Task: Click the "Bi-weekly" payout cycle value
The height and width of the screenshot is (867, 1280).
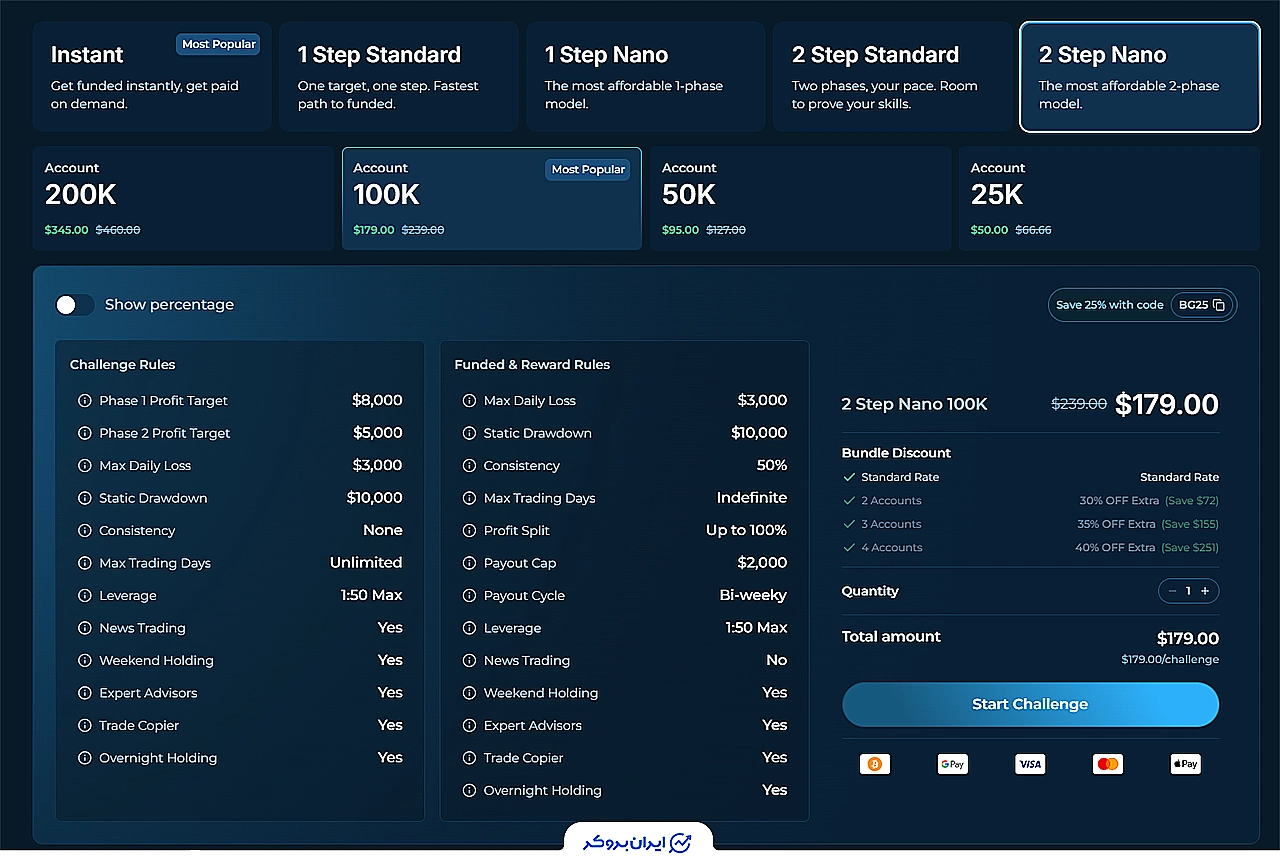Action: tap(753, 596)
